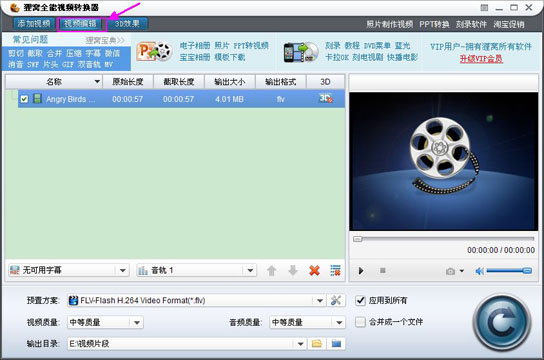Image resolution: width=544 pixels, height=360 pixels.
Task: Take snapshot with the camera icon
Action: pyautogui.click(x=450, y=271)
